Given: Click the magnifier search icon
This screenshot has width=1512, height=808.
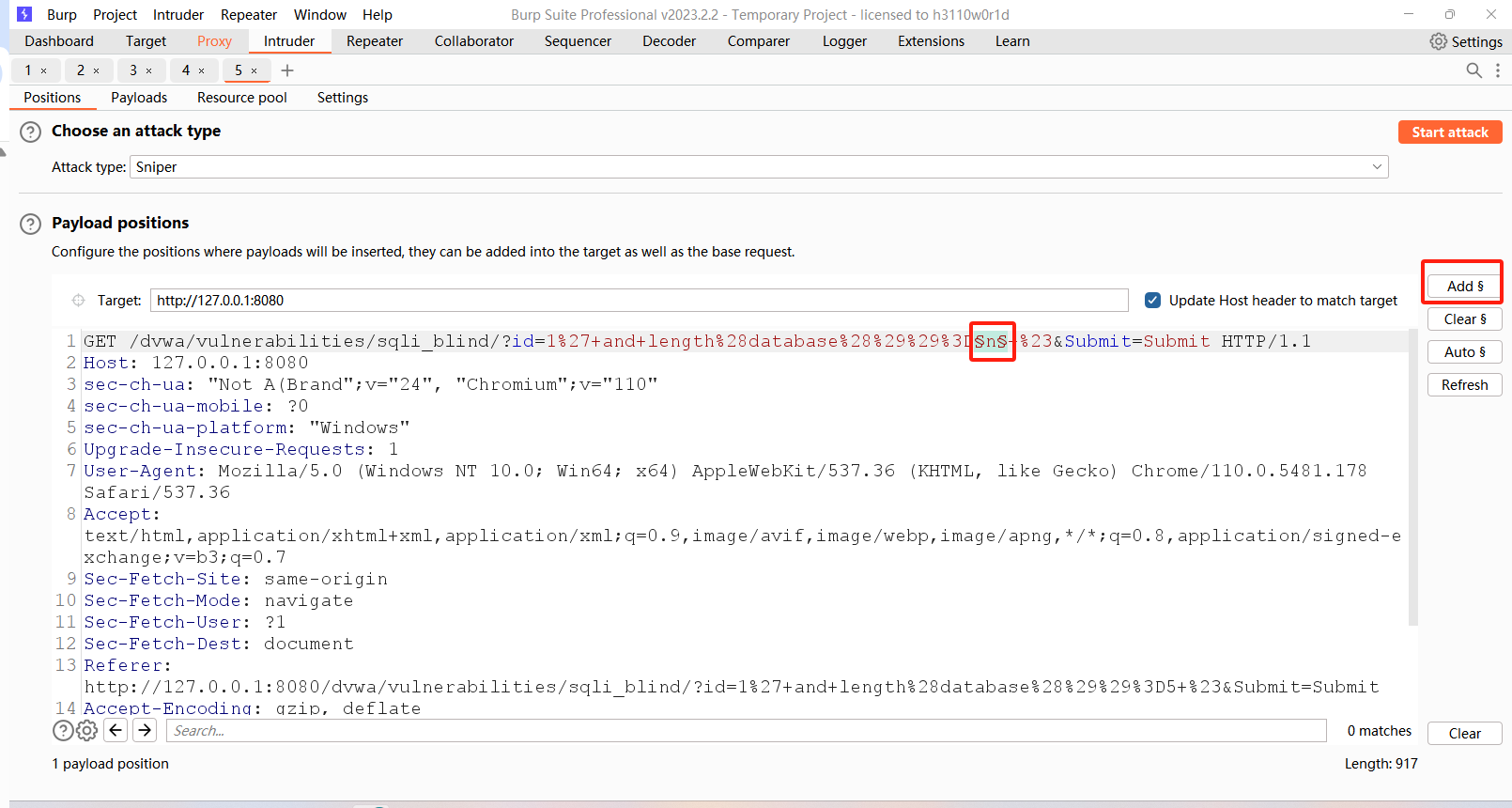Looking at the screenshot, I should [1473, 70].
